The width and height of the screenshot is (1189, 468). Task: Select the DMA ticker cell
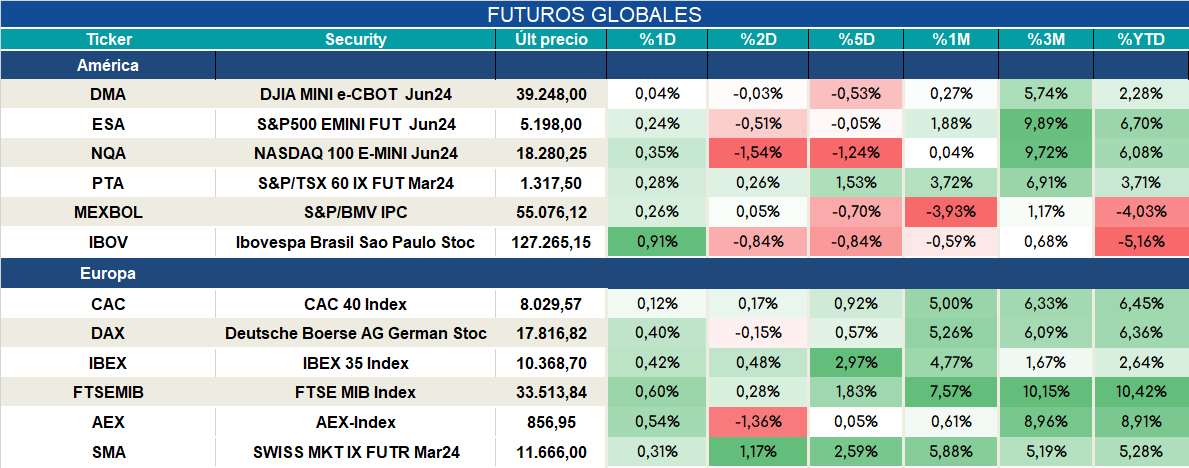tap(108, 94)
